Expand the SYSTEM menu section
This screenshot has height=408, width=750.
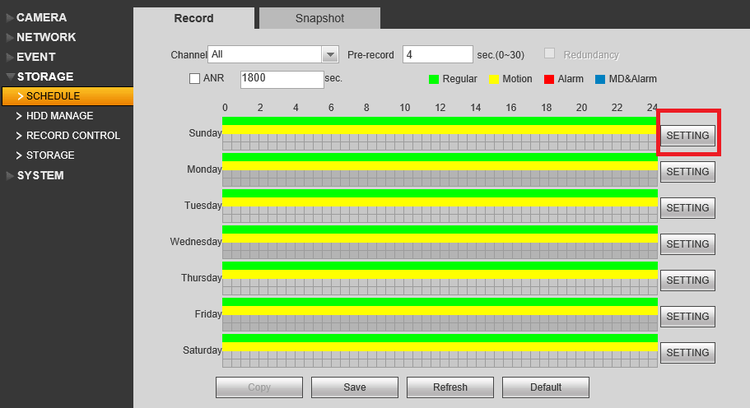pos(40,176)
